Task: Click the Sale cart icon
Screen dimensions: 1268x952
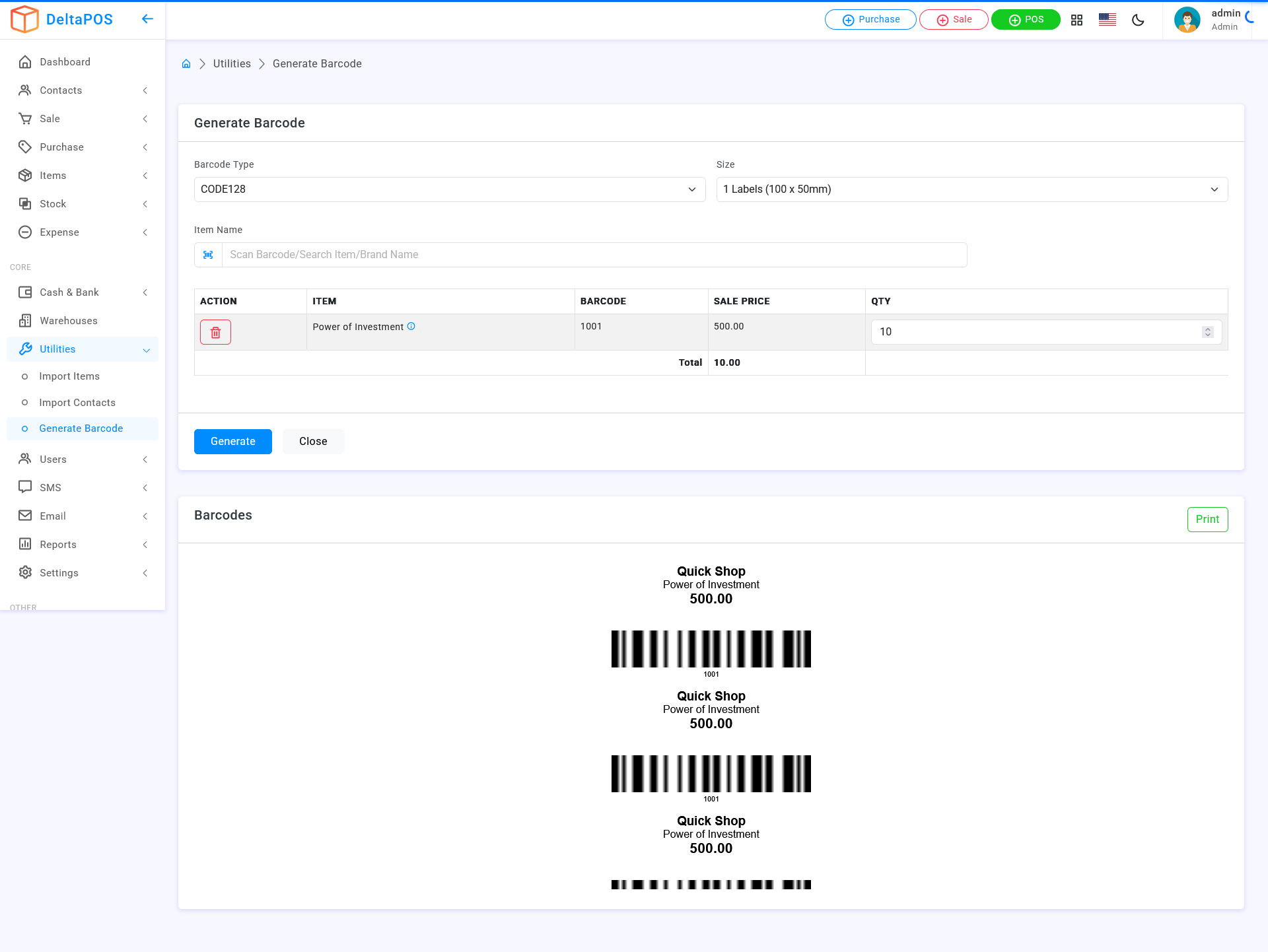Action: pos(25,119)
